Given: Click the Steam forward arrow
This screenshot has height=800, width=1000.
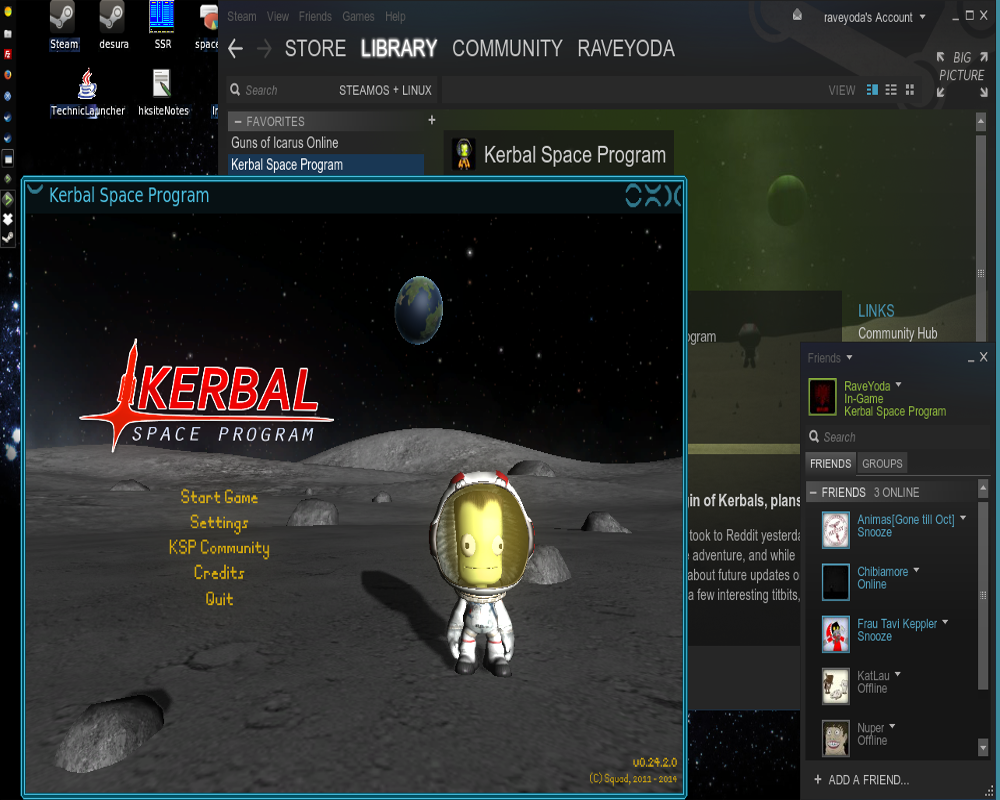Looking at the screenshot, I should point(264,48).
